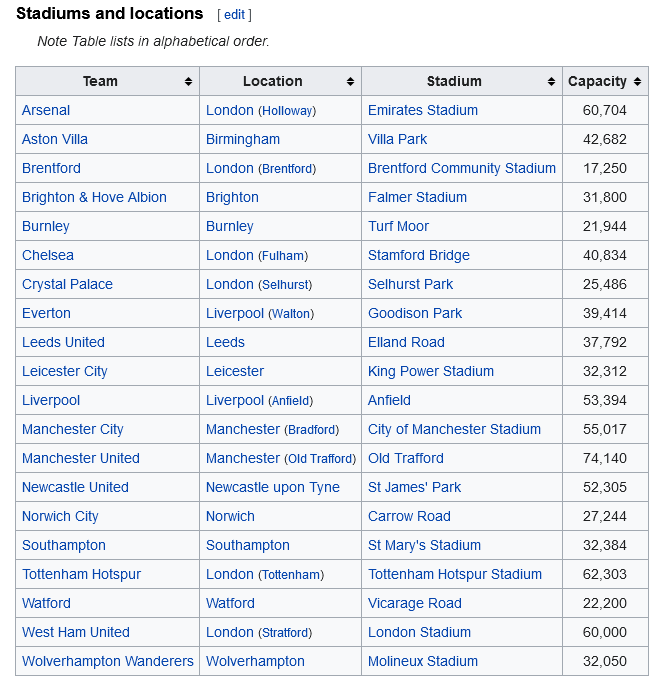The image size is (661, 691).
Task: Sort table by Team column arrows
Action: (x=188, y=82)
